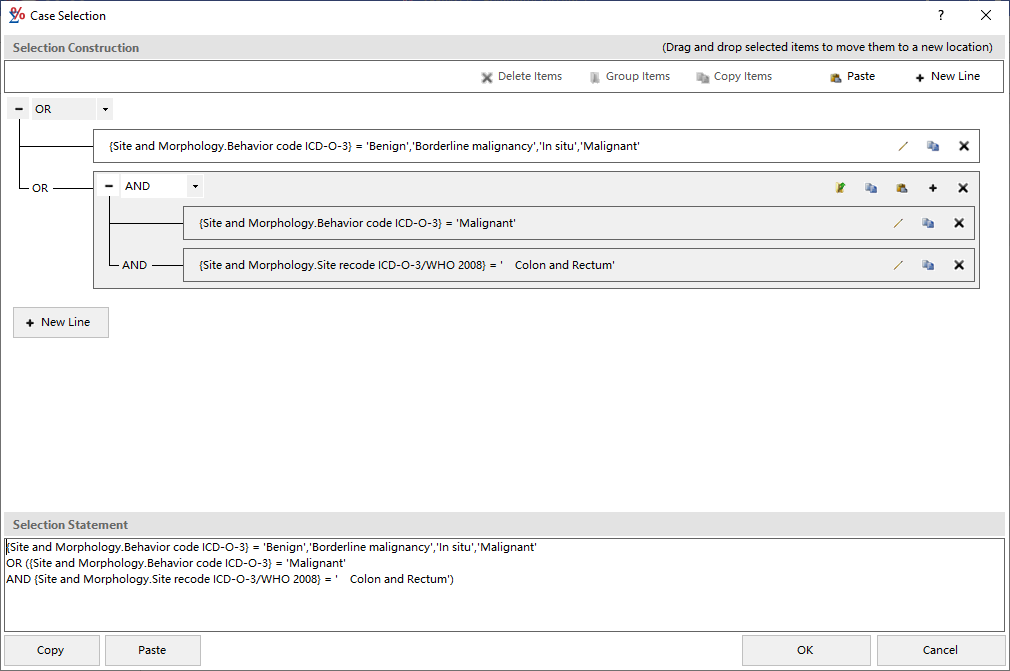Cancel the Case Selection dialog

940,650
